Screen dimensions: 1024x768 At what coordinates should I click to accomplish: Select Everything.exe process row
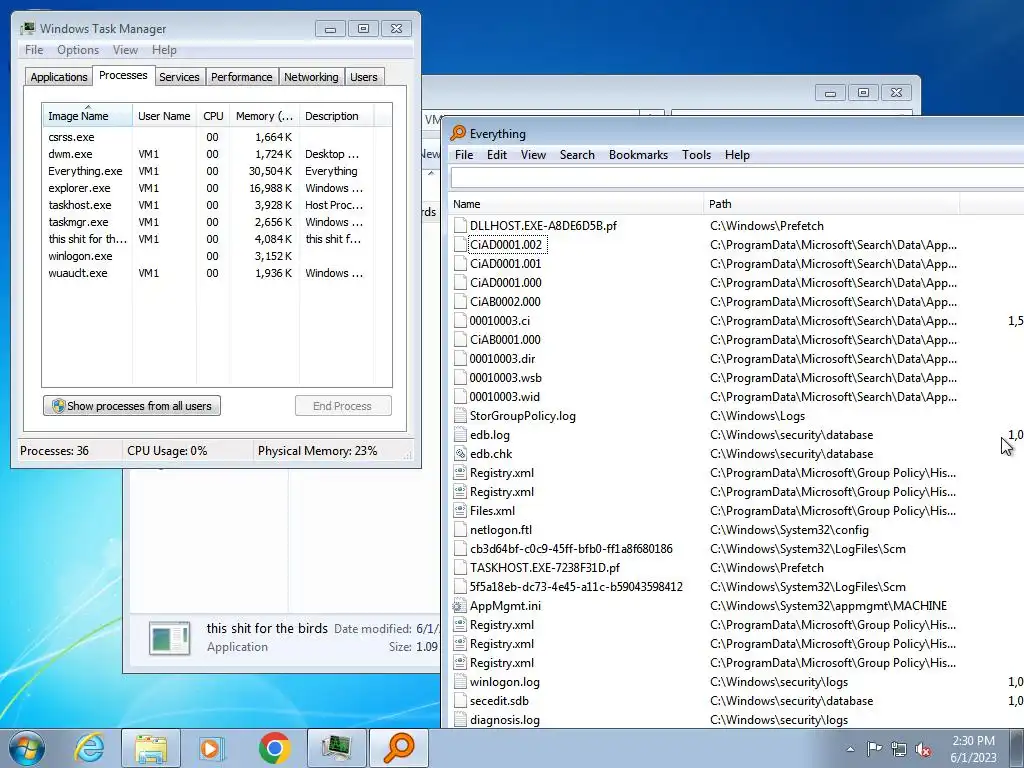click(x=217, y=171)
